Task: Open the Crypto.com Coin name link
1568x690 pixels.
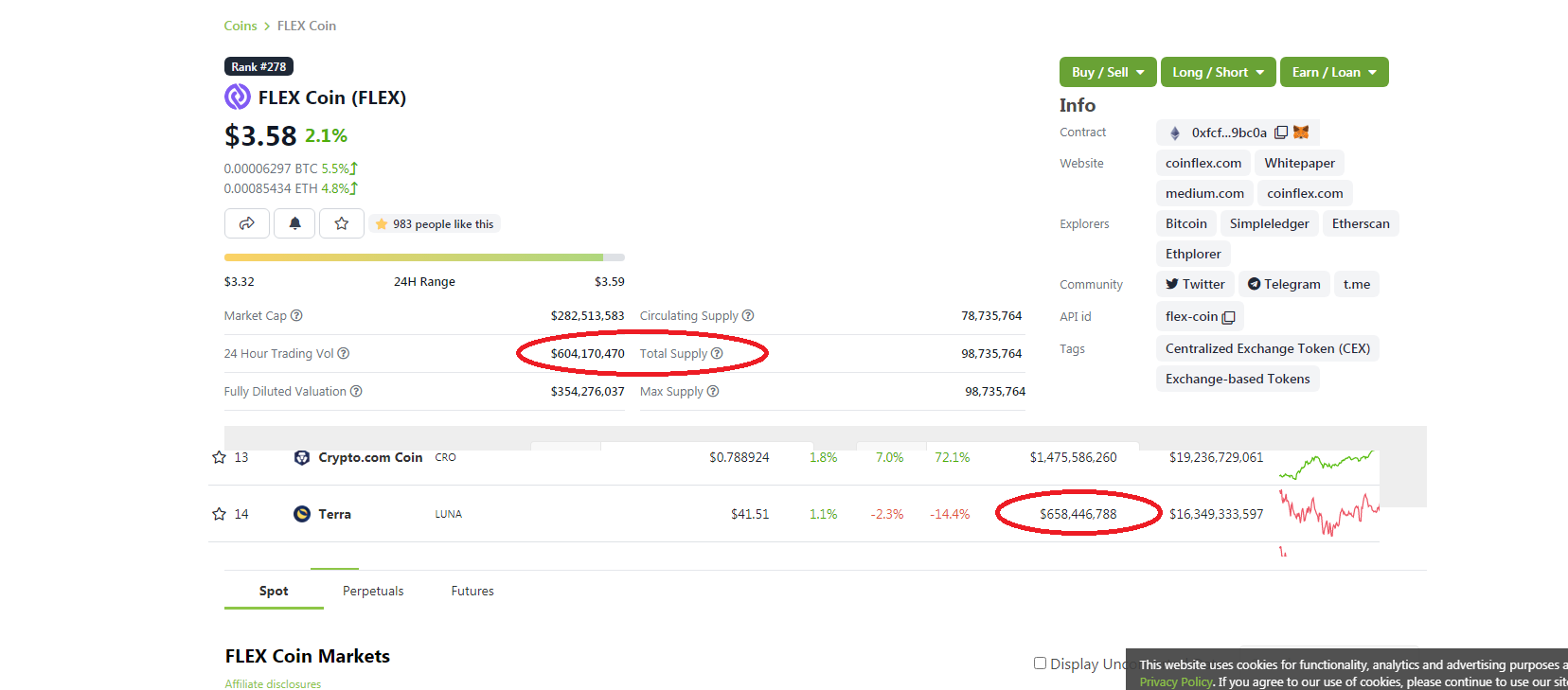Action: point(370,457)
